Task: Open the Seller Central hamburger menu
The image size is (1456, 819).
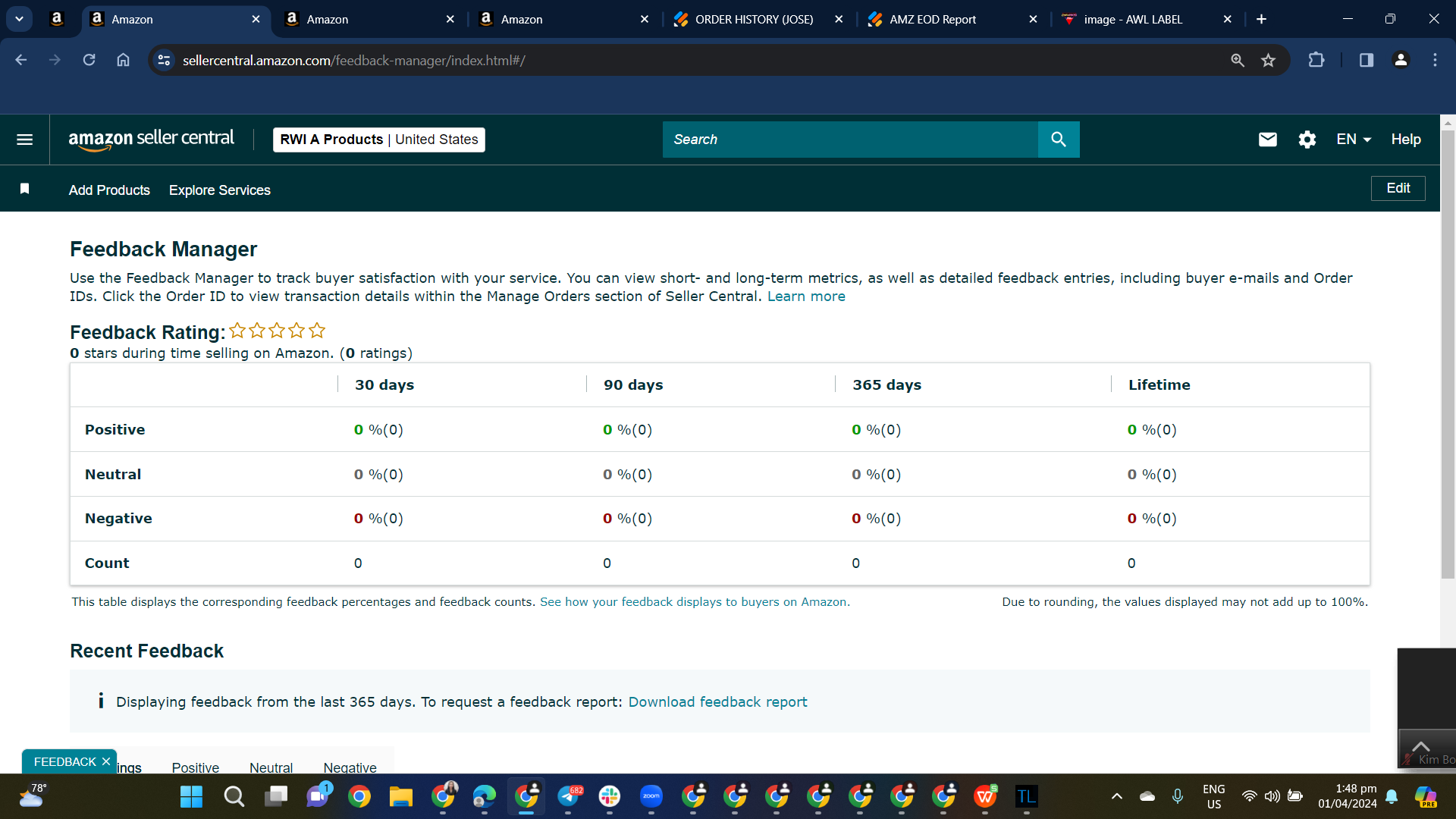Action: pos(24,140)
